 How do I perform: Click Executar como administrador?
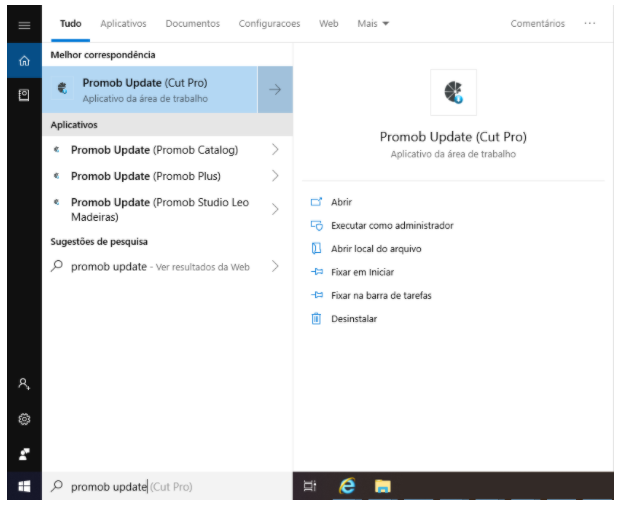392,225
